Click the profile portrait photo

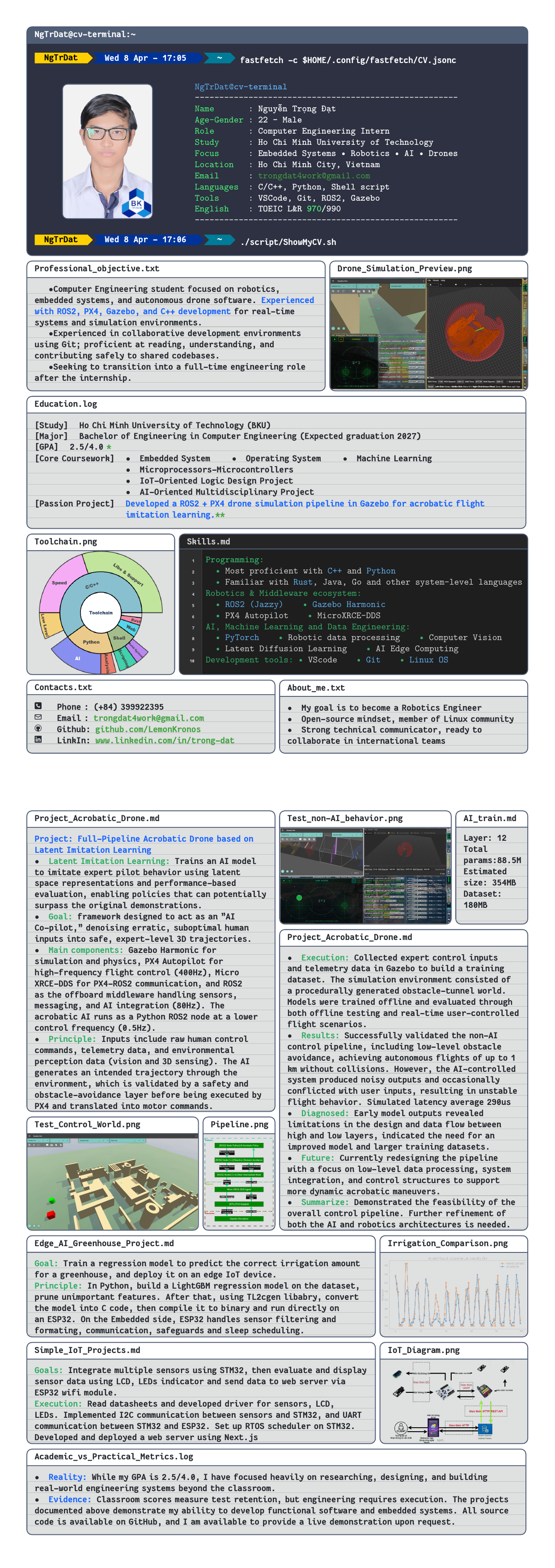tap(107, 151)
